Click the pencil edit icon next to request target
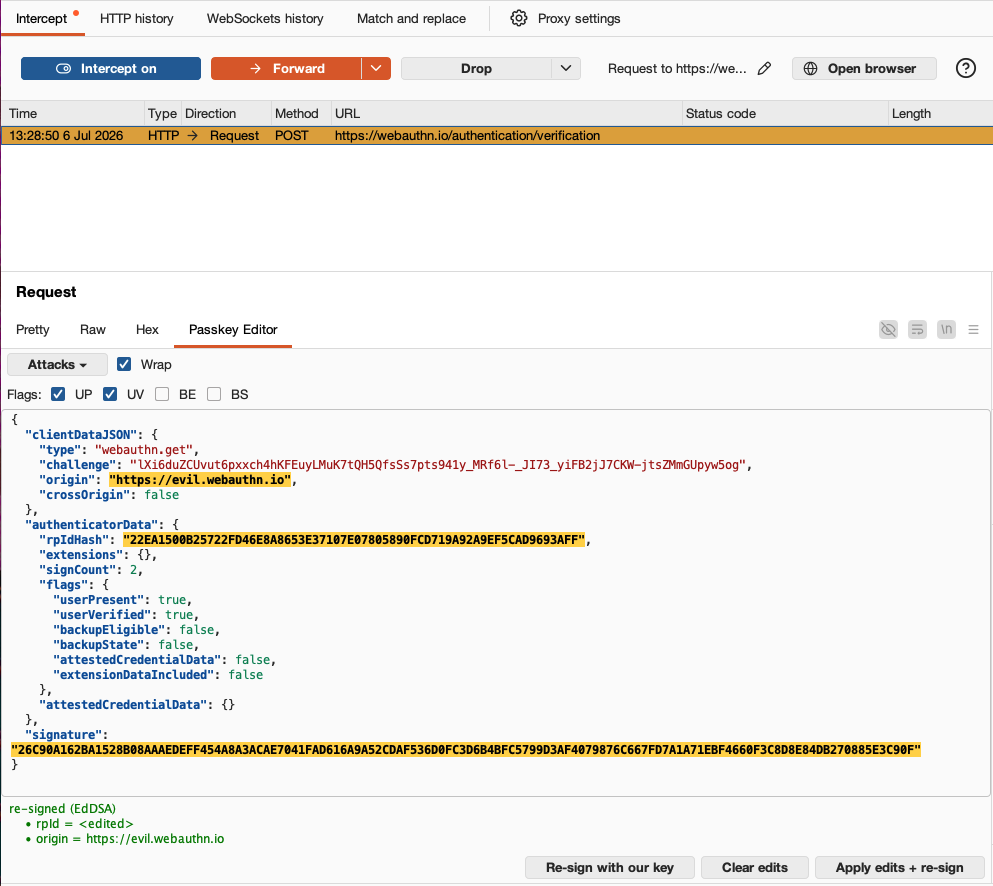This screenshot has width=993, height=886. pyautogui.click(x=764, y=68)
